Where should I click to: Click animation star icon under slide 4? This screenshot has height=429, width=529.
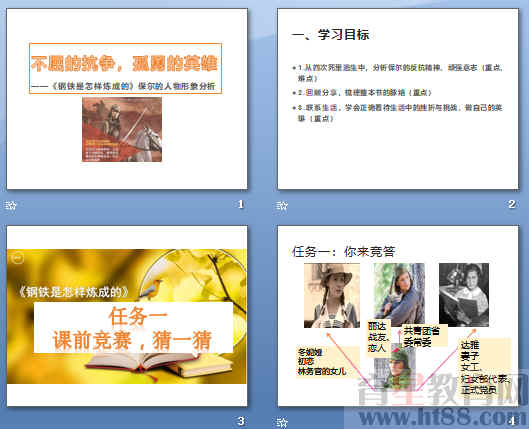tap(282, 422)
